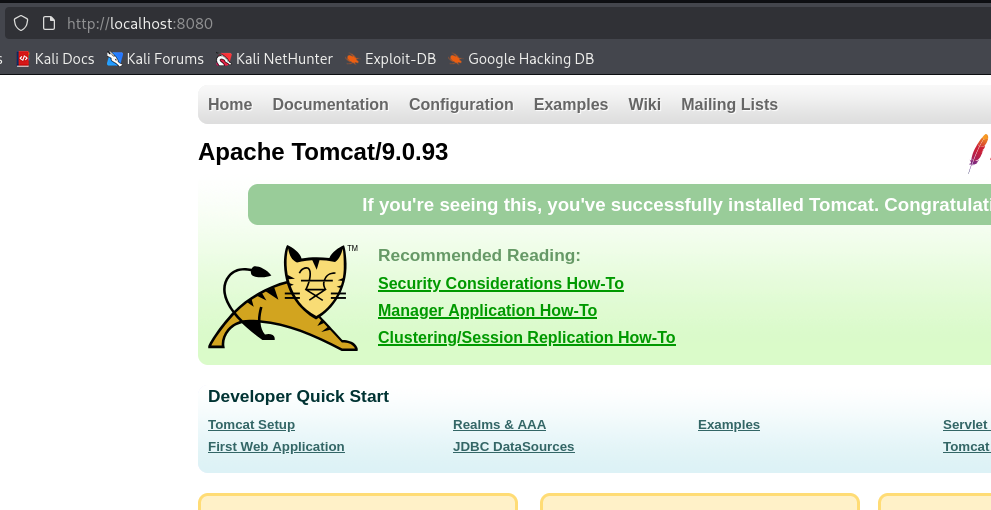
Task: Click the Apache Tomcat/9.0.93 heading
Action: 323,152
